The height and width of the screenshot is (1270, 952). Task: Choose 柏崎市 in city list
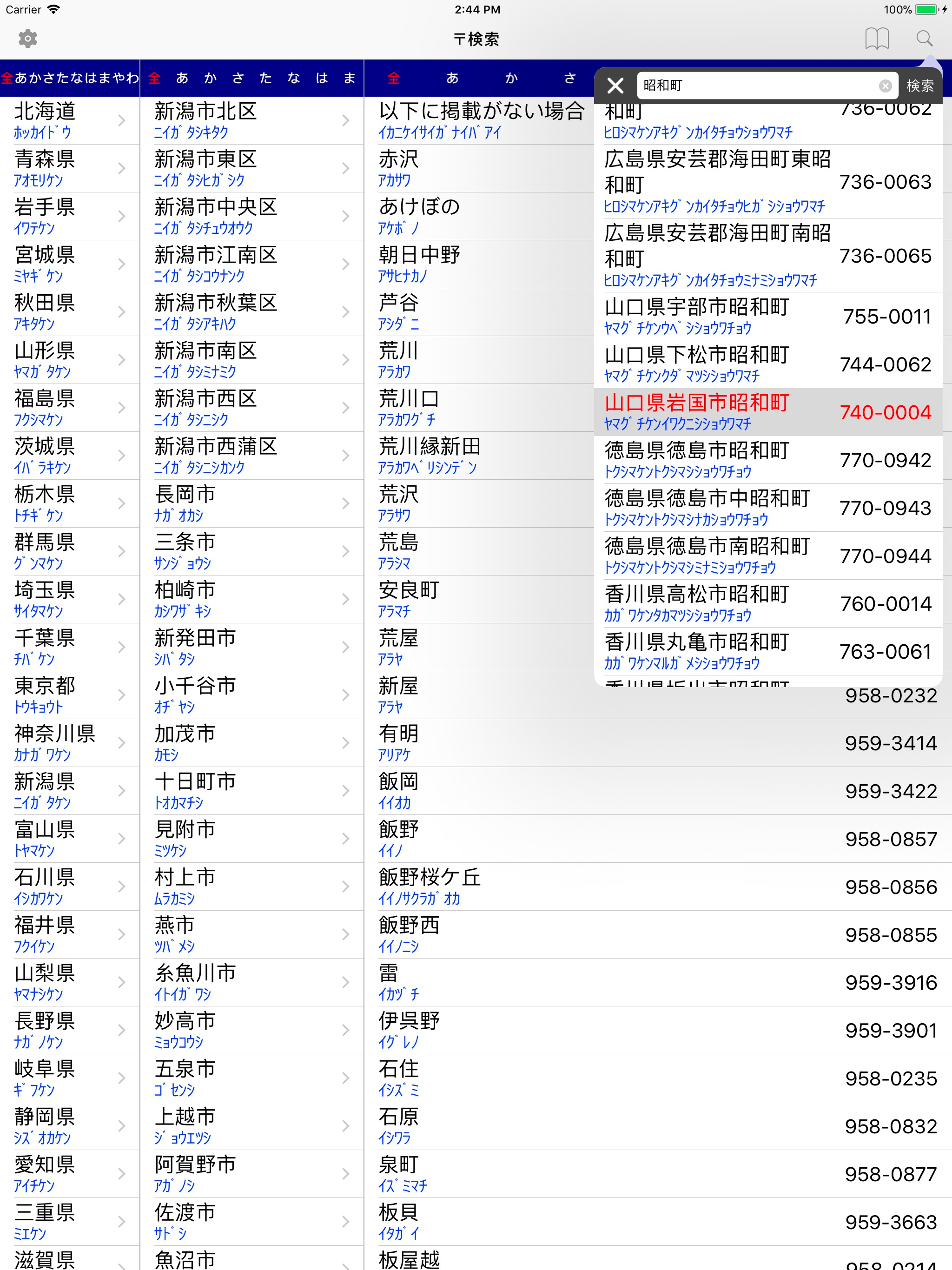click(251, 599)
